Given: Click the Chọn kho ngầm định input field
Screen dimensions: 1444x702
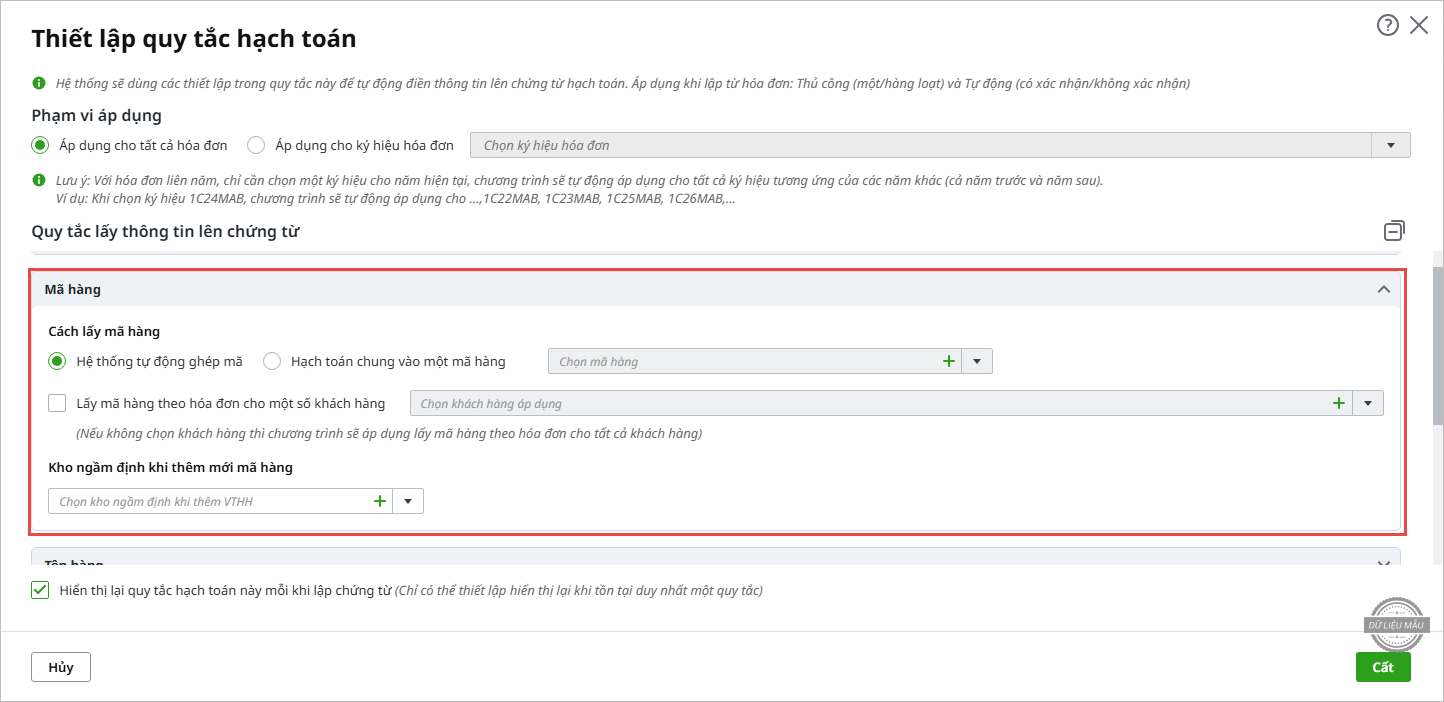Looking at the screenshot, I should click(205, 501).
